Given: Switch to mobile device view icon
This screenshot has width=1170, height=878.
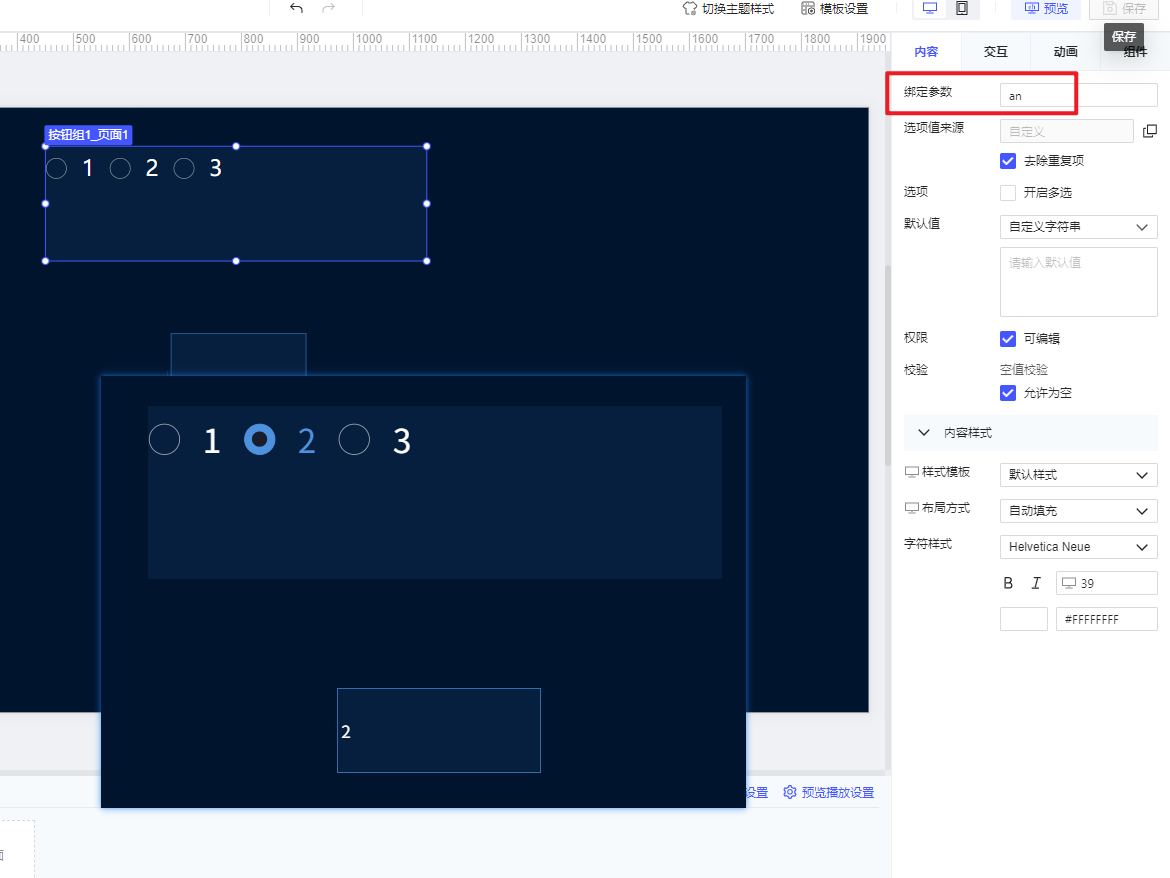Looking at the screenshot, I should (x=961, y=8).
